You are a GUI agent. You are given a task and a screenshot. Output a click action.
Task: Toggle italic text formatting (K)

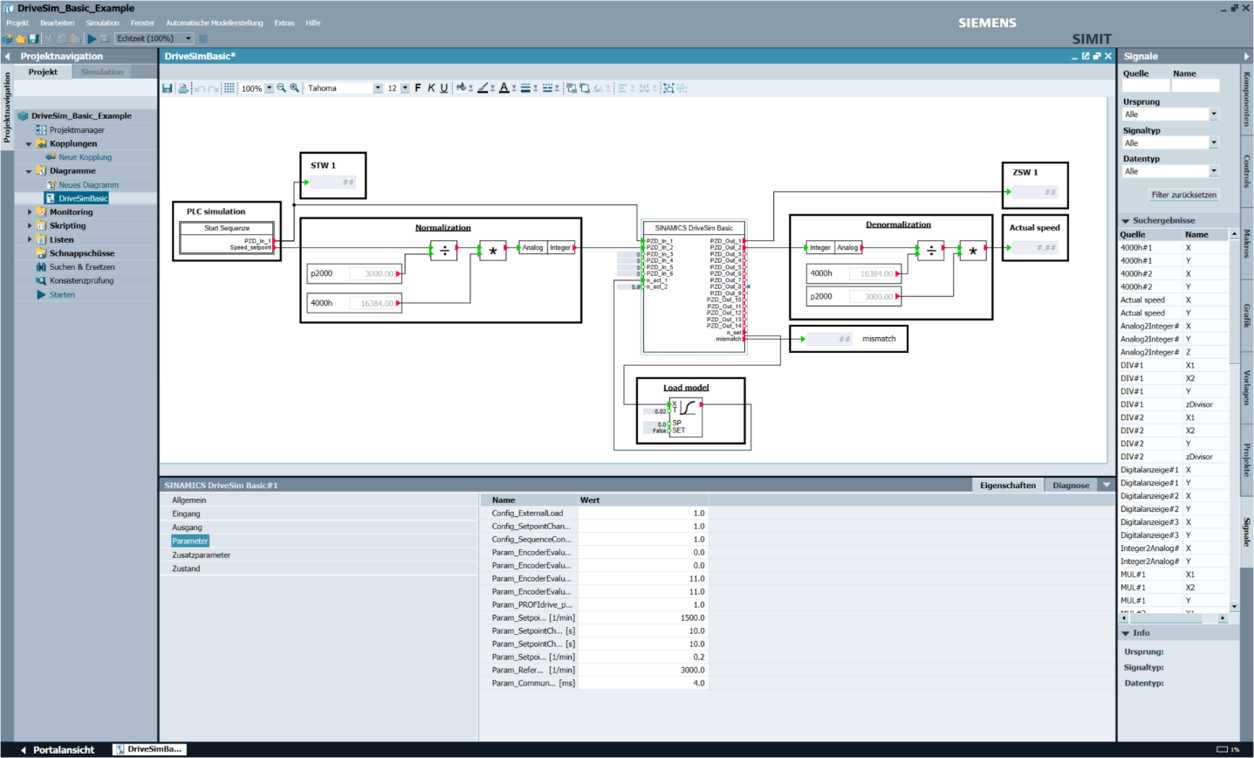click(431, 88)
